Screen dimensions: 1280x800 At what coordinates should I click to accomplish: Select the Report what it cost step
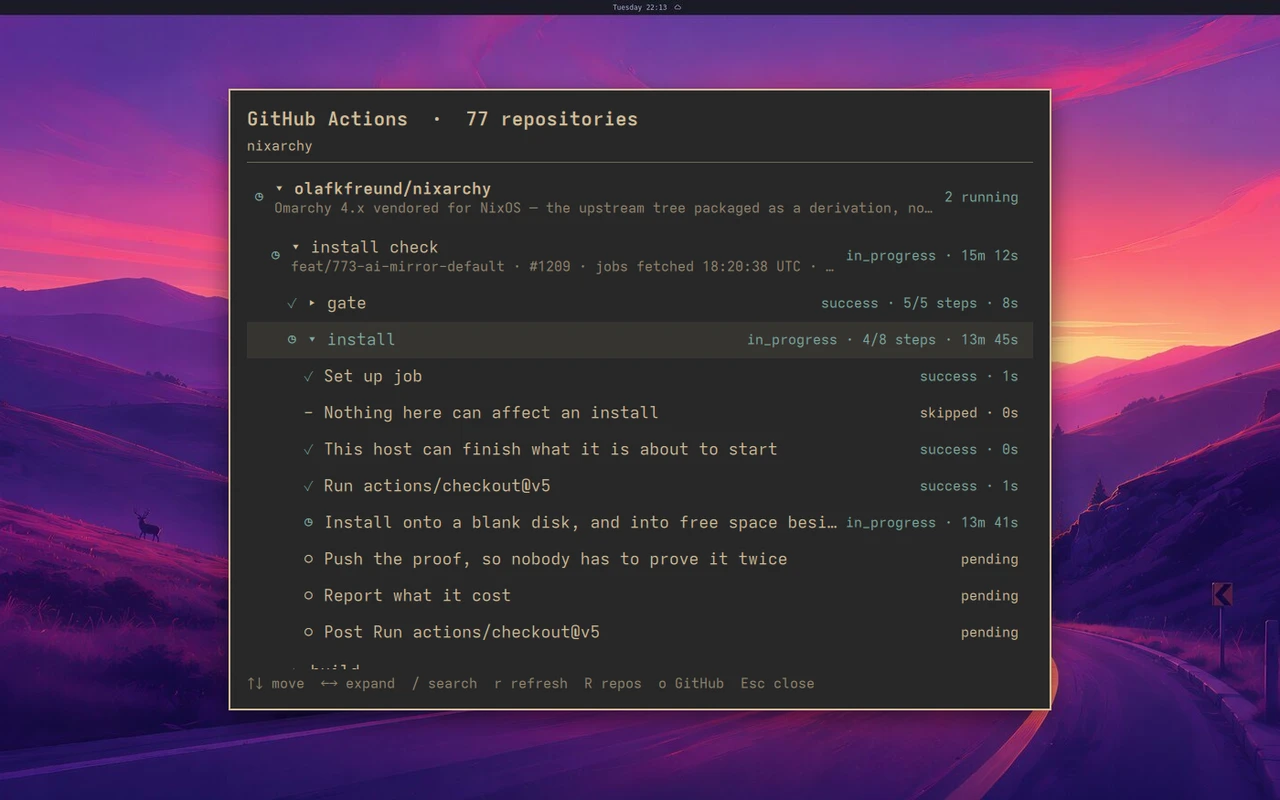640,596
